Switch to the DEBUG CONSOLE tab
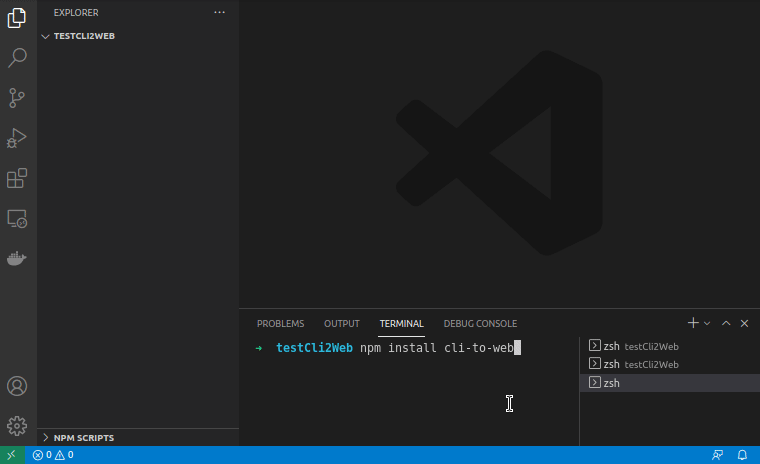 480,323
